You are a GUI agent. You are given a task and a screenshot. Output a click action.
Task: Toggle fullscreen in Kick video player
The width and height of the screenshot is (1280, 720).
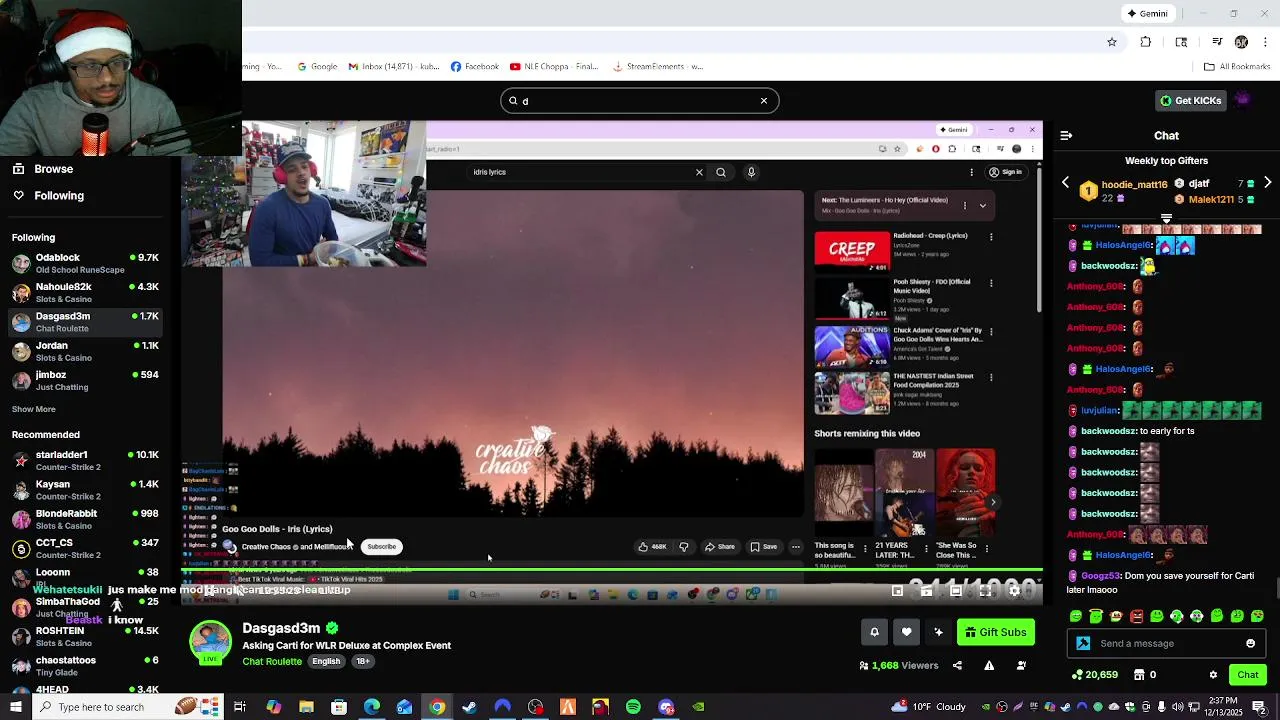click(985, 591)
